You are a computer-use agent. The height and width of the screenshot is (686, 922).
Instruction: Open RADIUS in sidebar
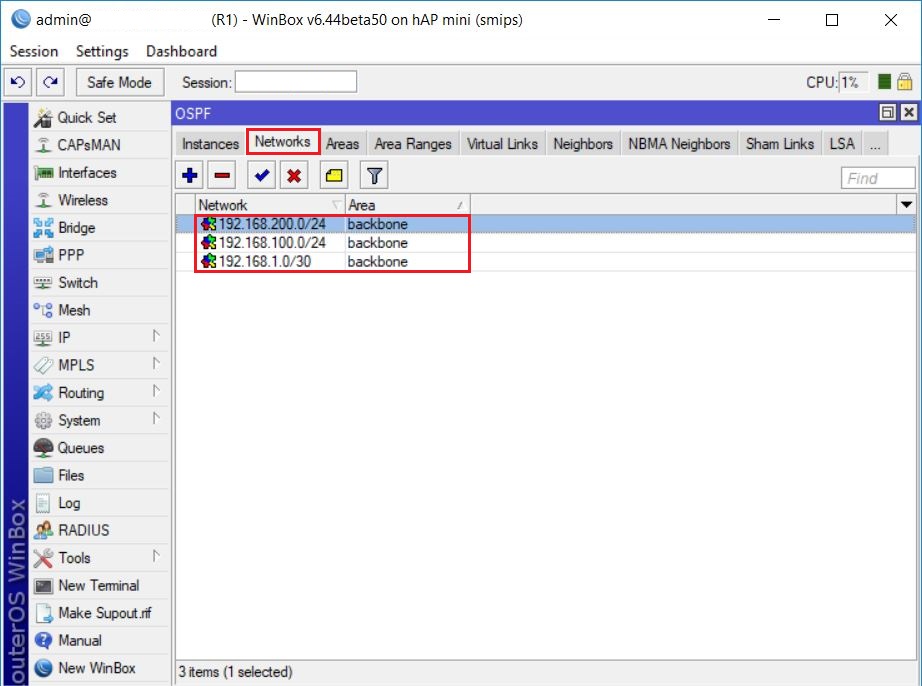point(99,530)
